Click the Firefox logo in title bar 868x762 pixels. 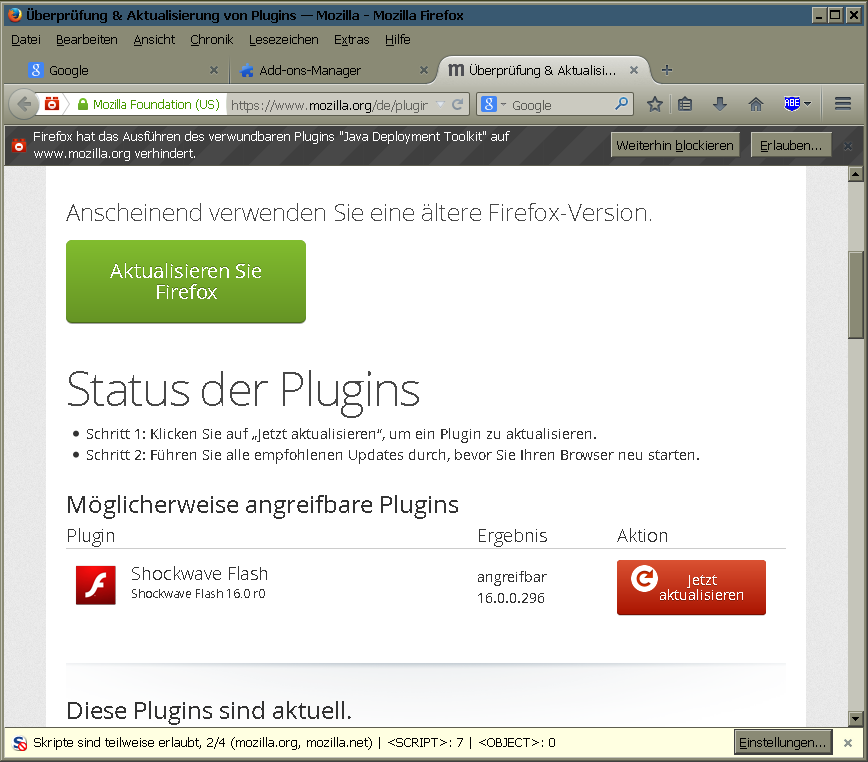16,15
